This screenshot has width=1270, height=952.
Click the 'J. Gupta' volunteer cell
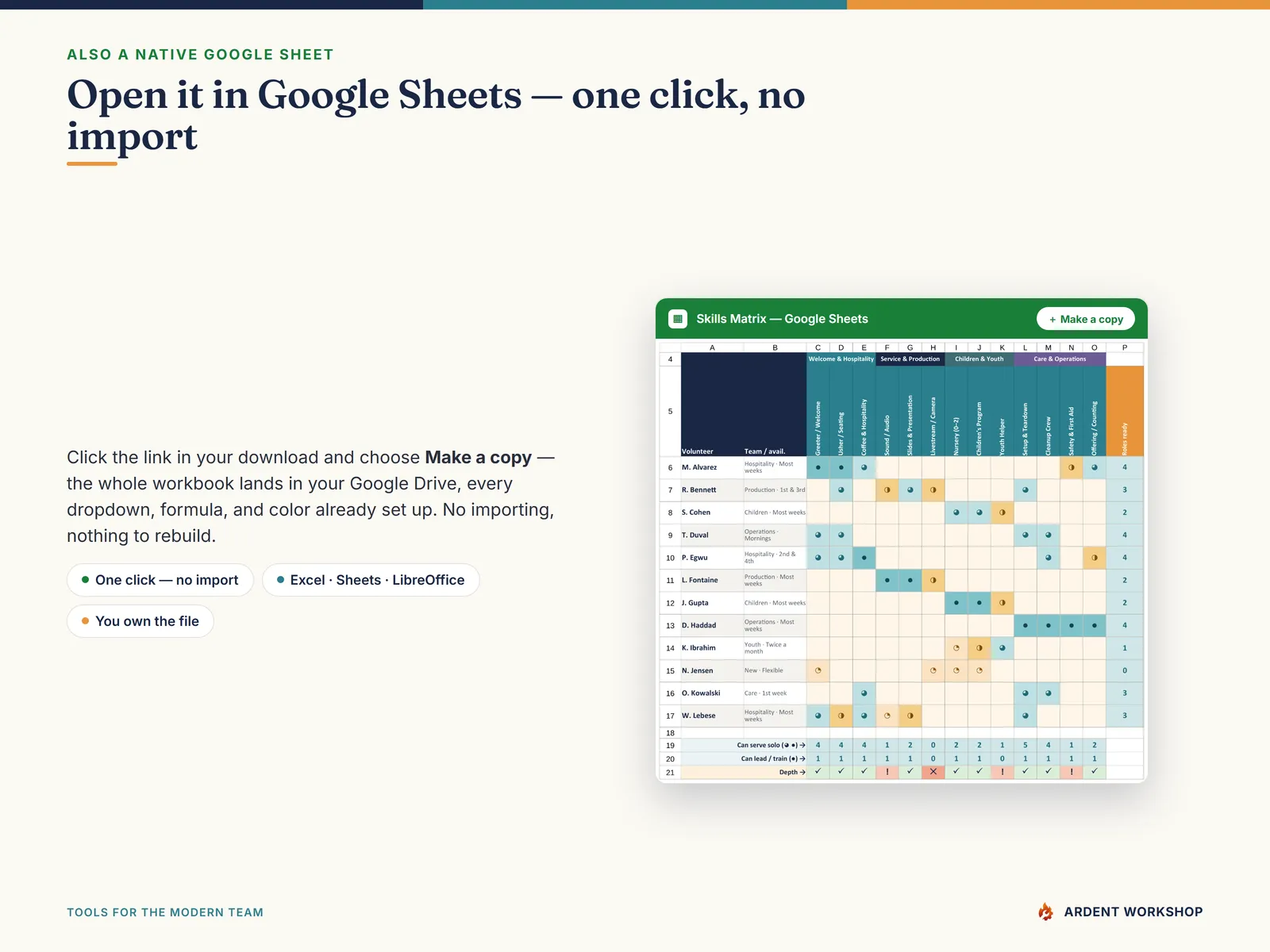click(712, 603)
